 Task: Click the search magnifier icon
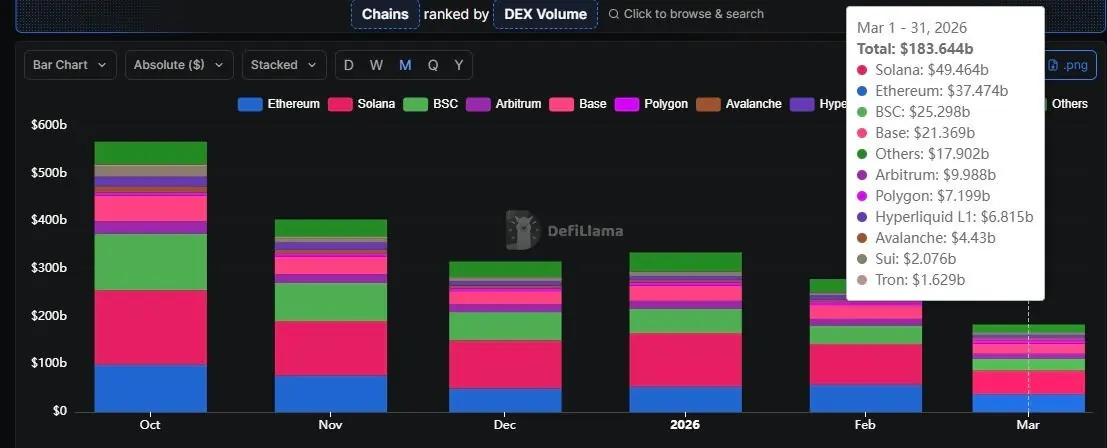614,14
